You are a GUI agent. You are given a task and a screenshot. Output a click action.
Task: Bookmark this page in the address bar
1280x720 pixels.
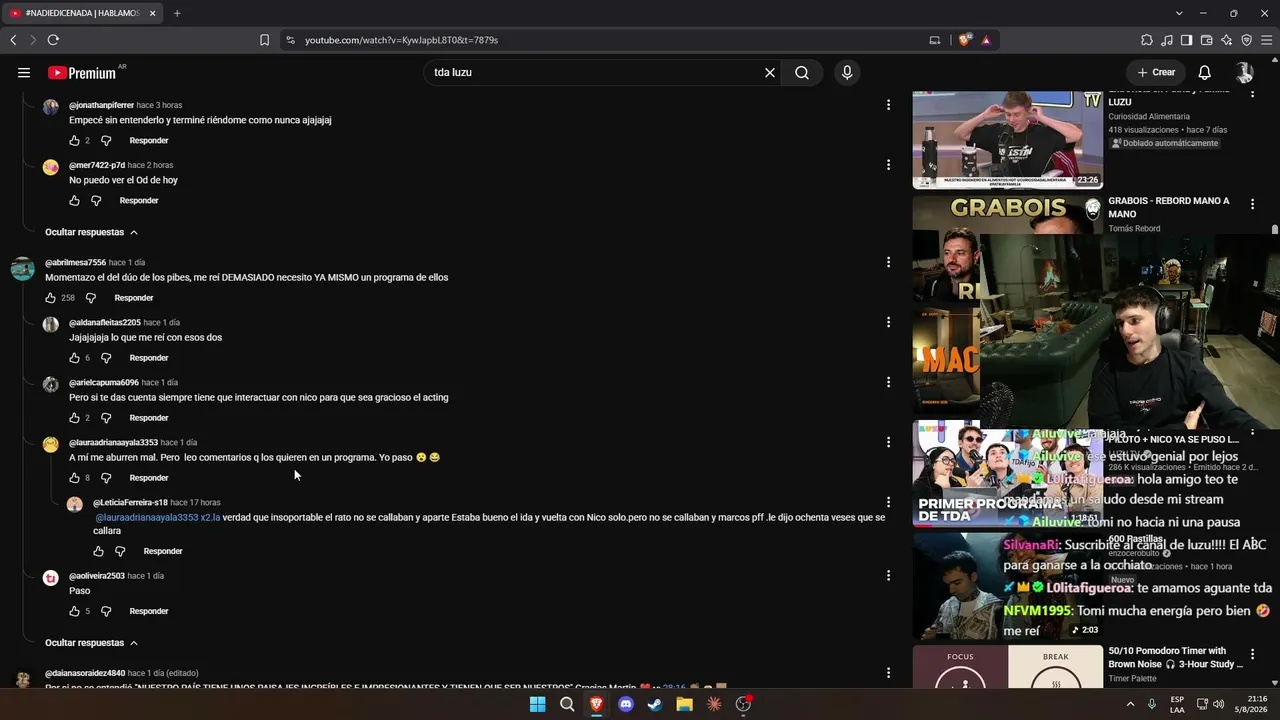tap(264, 40)
